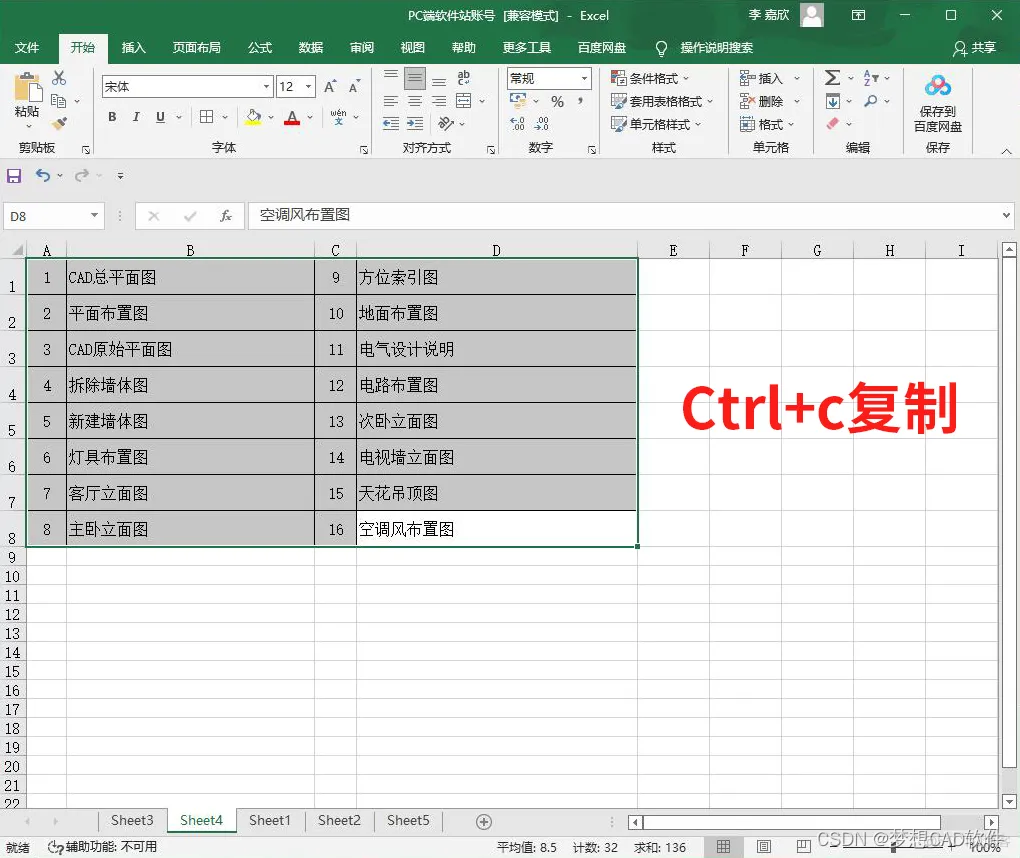The width and height of the screenshot is (1020, 858).
Task: Click 操作说明搜索 Tell Me box
Action: coord(705,47)
